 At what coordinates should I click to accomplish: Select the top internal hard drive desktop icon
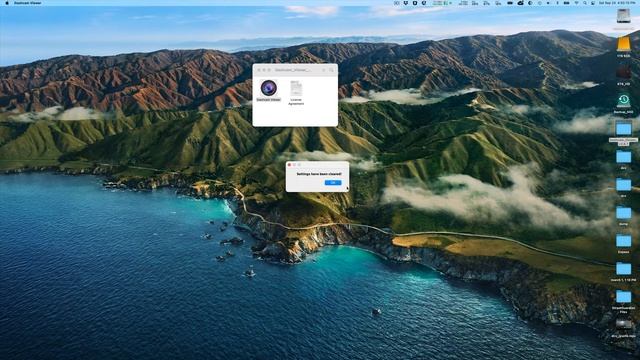pyautogui.click(x=623, y=16)
